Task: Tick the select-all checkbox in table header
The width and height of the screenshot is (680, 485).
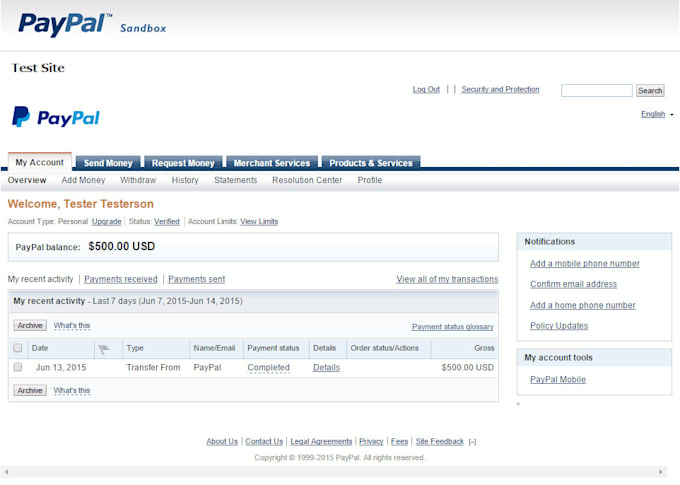Action: [18, 348]
